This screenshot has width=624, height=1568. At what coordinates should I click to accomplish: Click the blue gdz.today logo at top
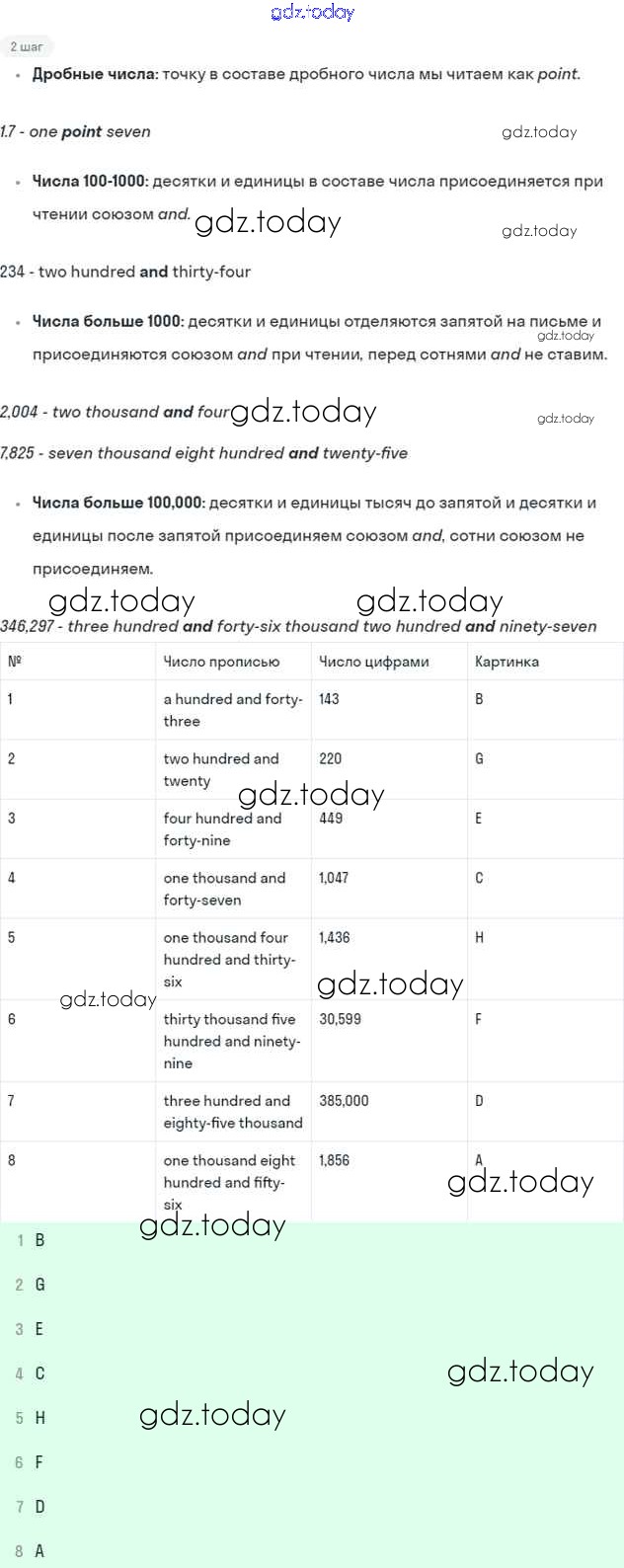(x=312, y=12)
